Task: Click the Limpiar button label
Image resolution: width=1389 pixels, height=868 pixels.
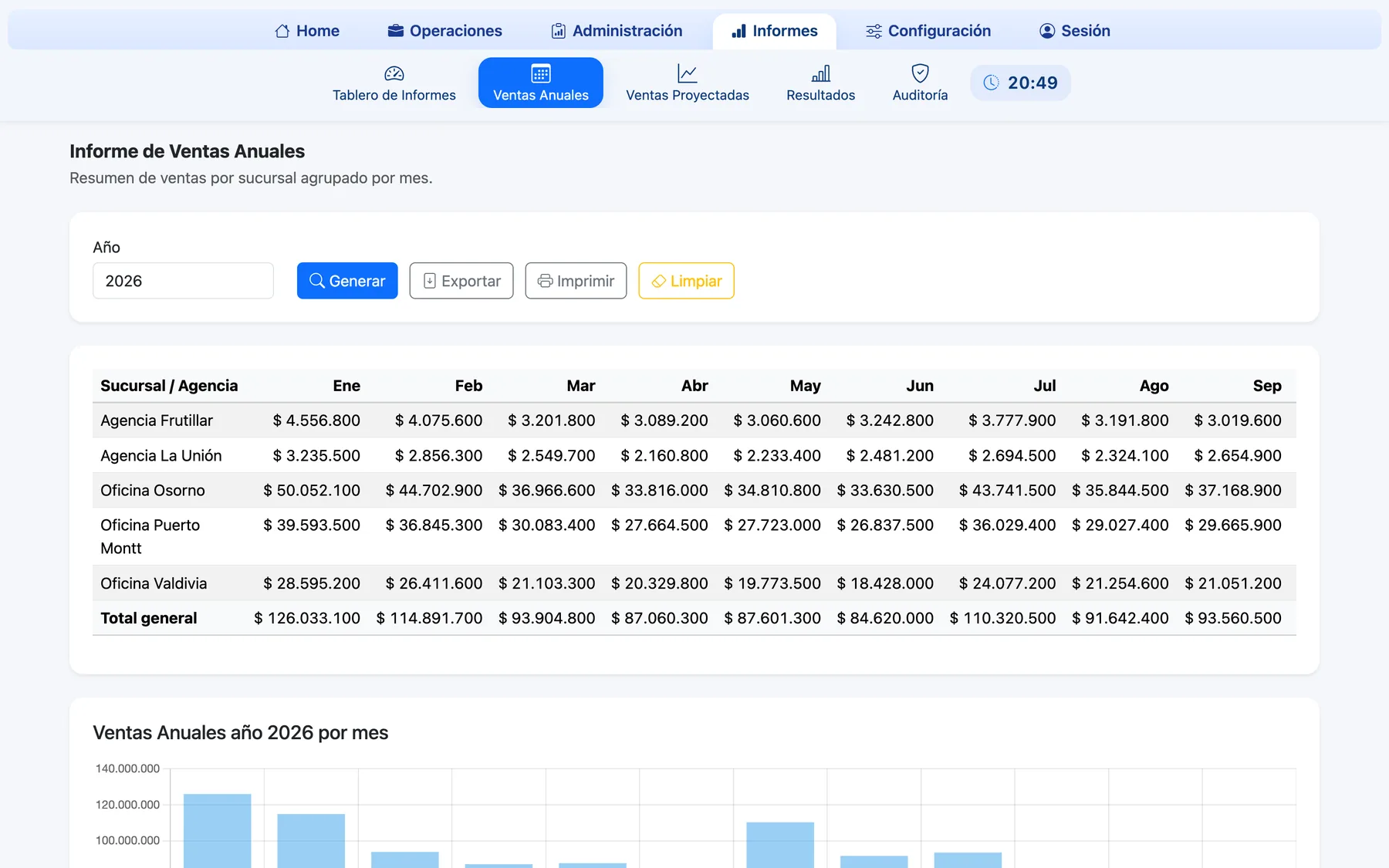Action: coord(696,281)
